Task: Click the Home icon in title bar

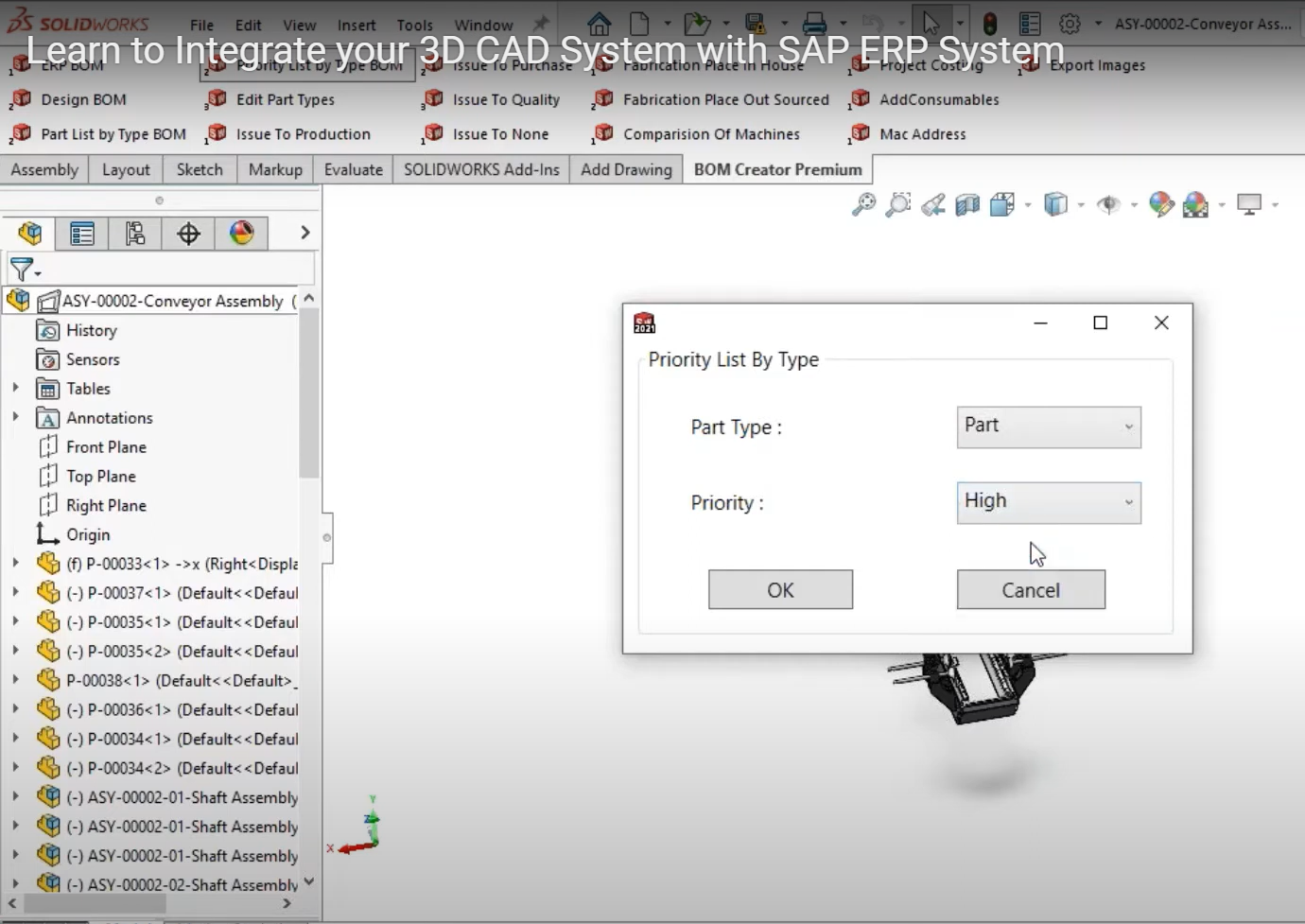Action: click(599, 24)
